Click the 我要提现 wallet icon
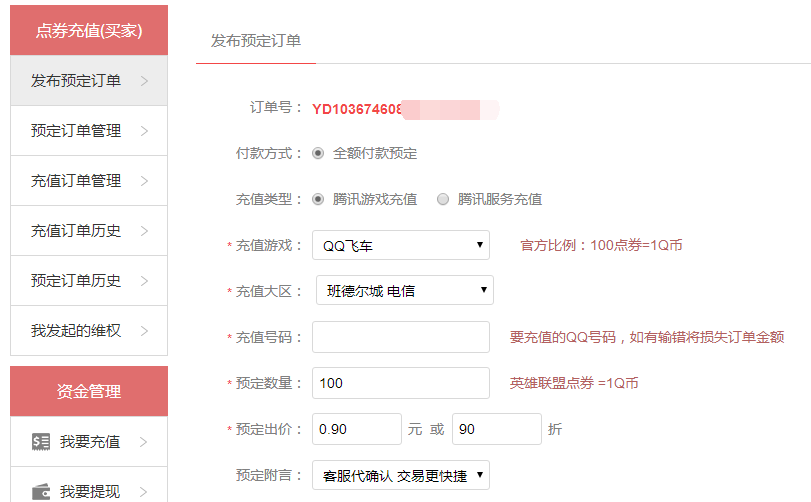The image size is (811, 502). pyautogui.click(x=41, y=491)
